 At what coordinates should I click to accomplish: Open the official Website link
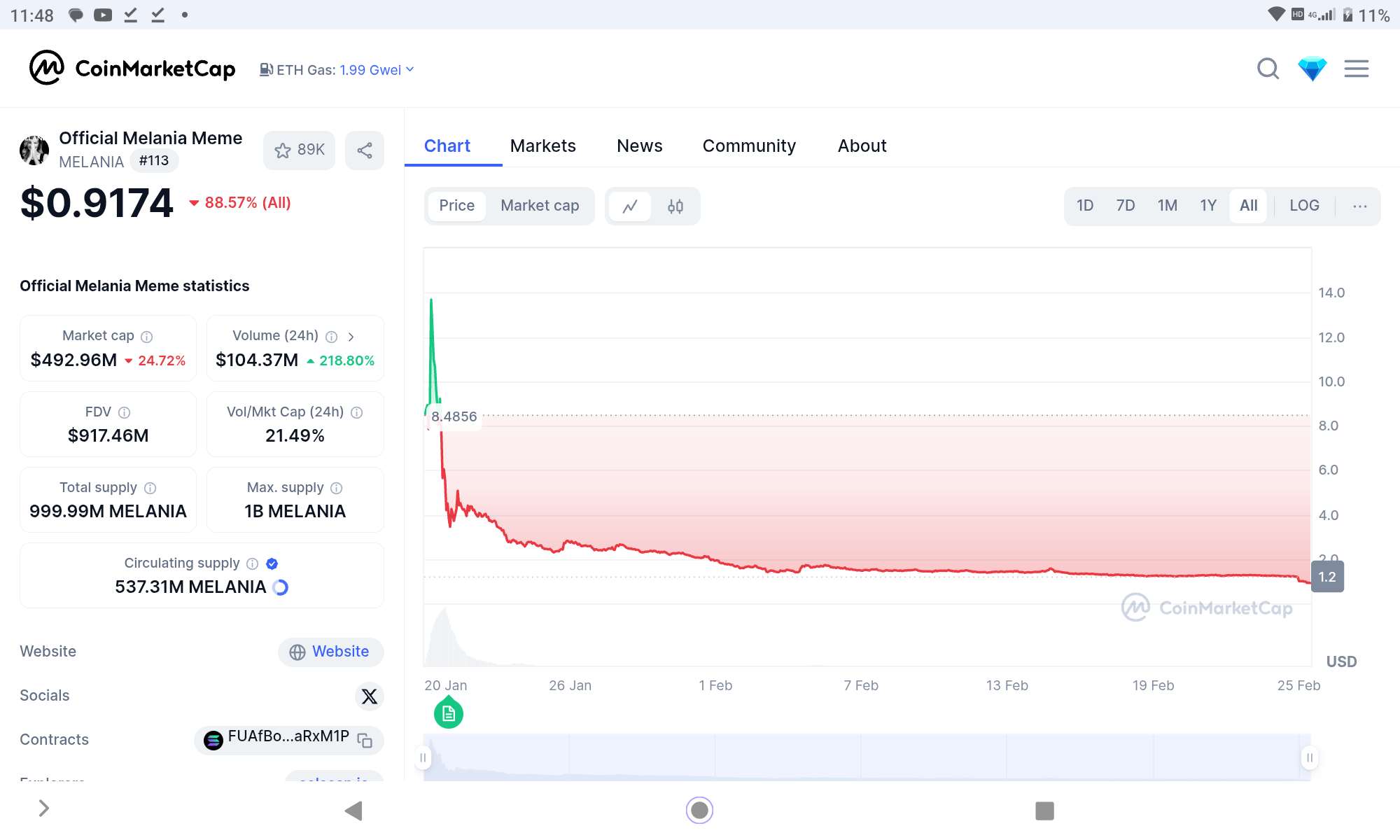click(330, 652)
